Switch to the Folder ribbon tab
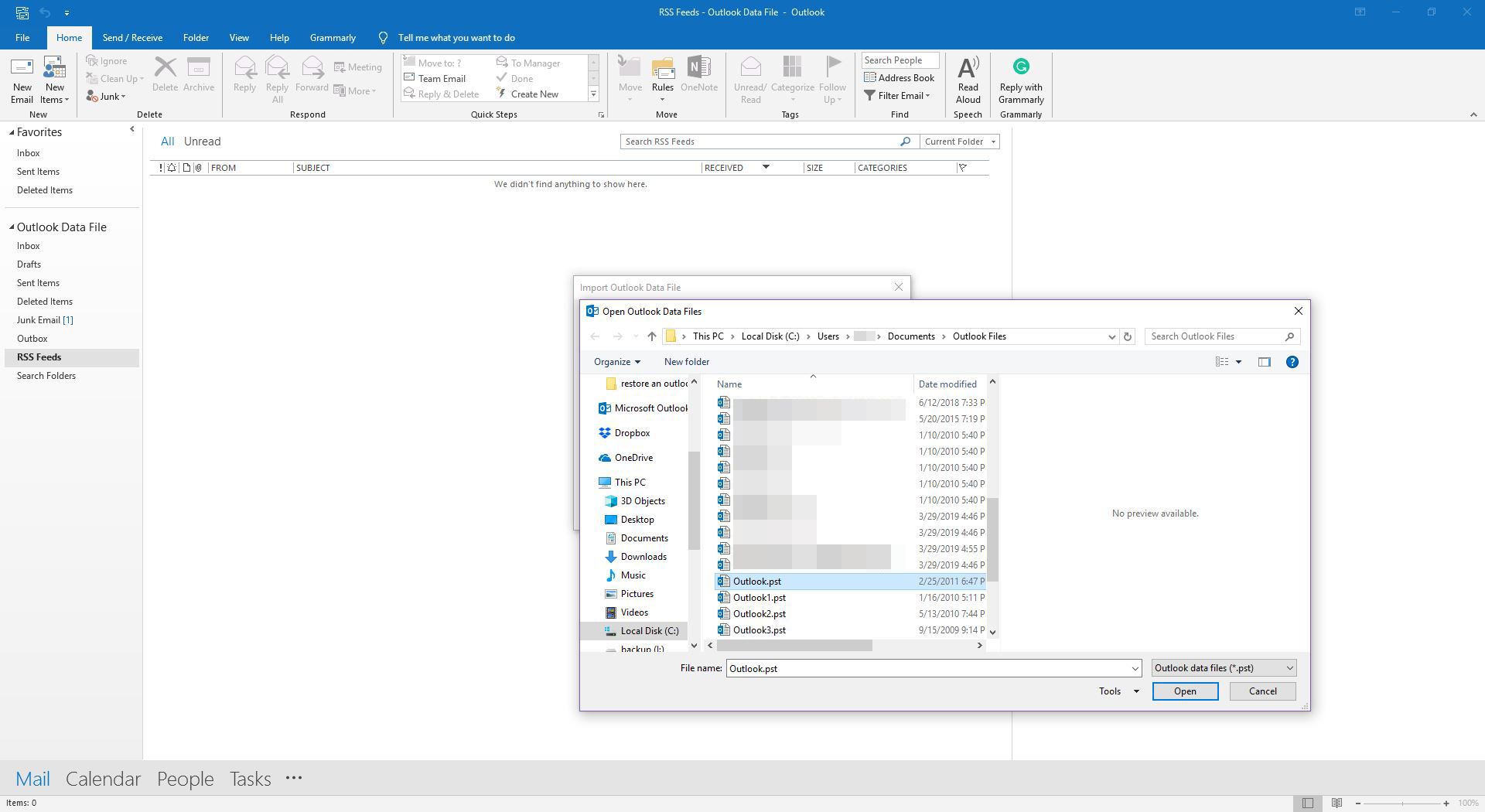Image resolution: width=1485 pixels, height=812 pixels. (196, 38)
